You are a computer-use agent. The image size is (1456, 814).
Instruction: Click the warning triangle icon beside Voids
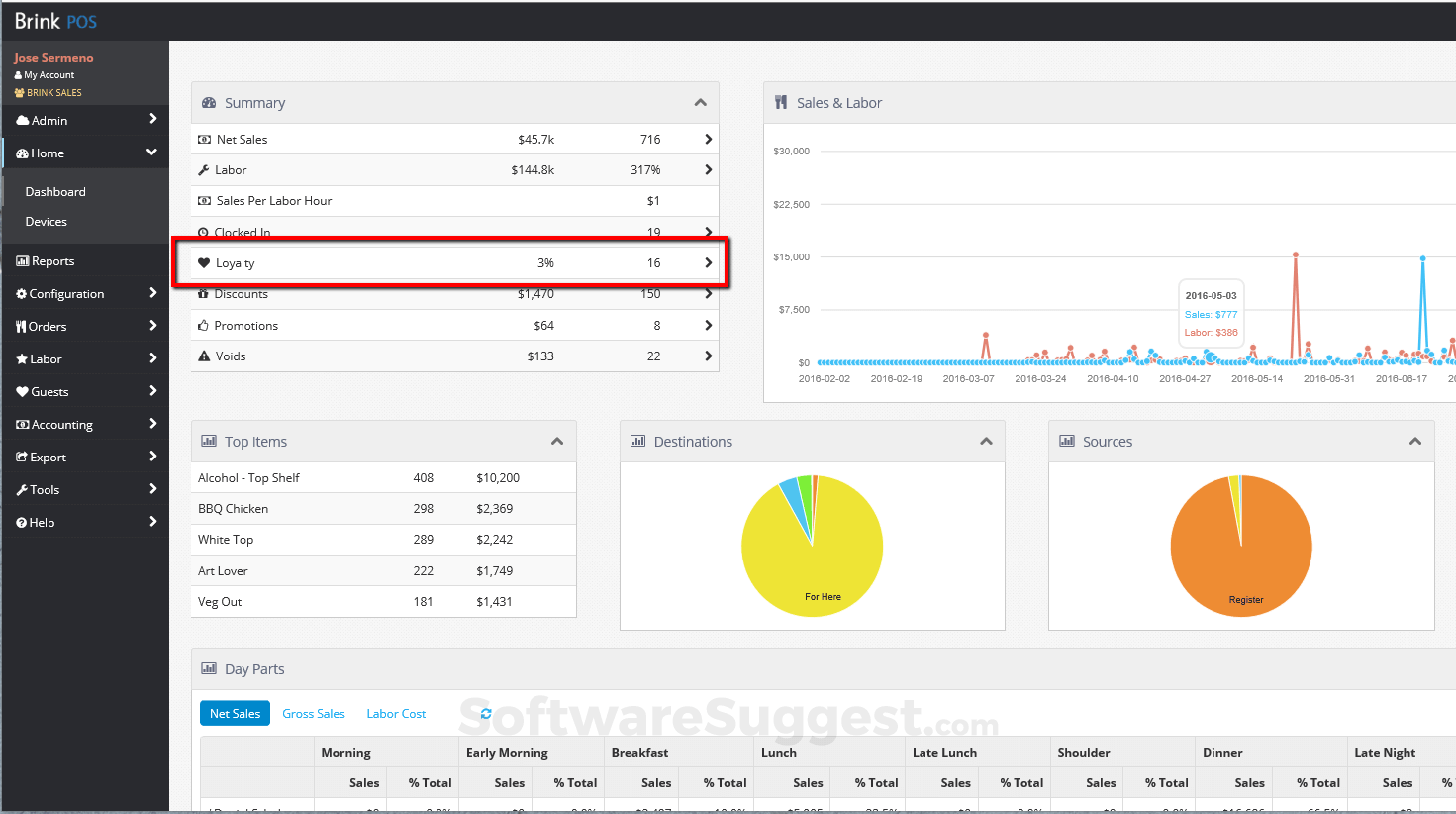point(204,356)
